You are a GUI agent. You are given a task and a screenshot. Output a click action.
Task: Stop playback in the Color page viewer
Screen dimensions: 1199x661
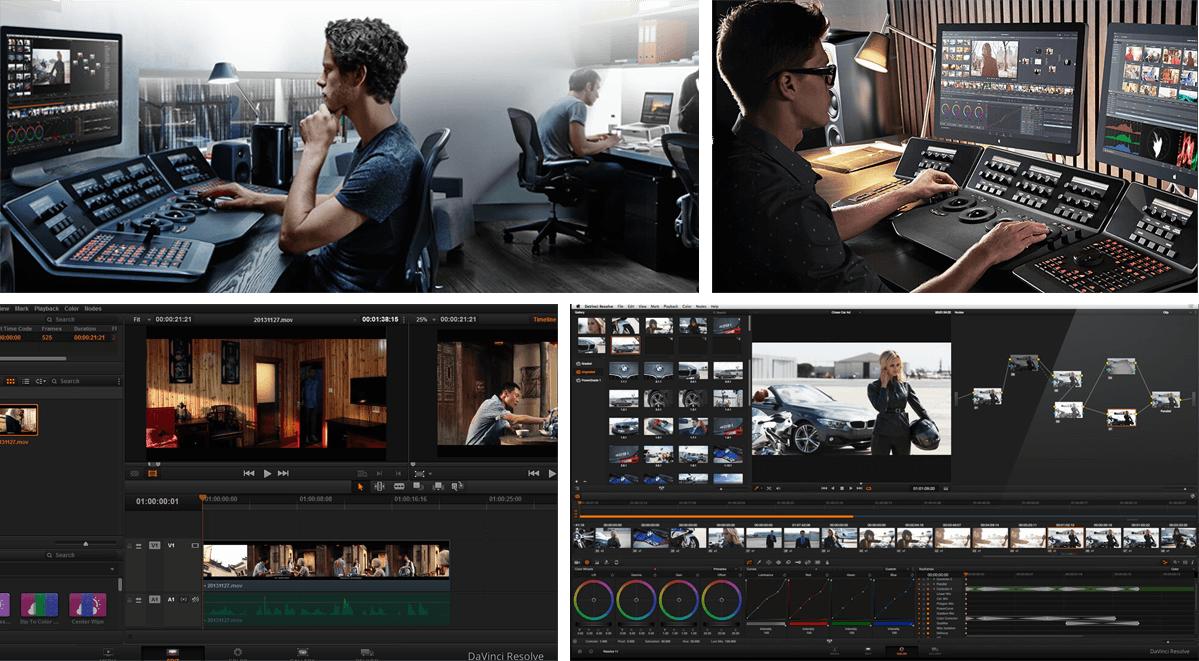tap(842, 488)
